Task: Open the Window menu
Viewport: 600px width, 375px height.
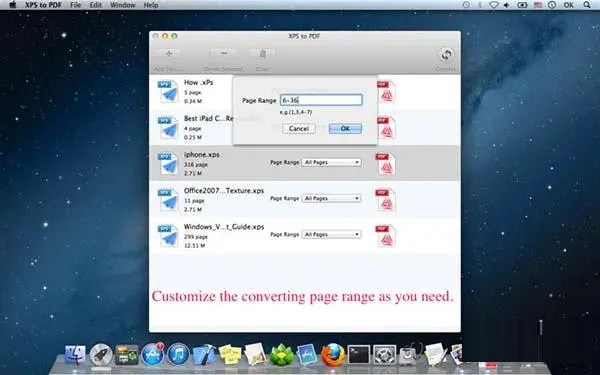Action: 123,5
